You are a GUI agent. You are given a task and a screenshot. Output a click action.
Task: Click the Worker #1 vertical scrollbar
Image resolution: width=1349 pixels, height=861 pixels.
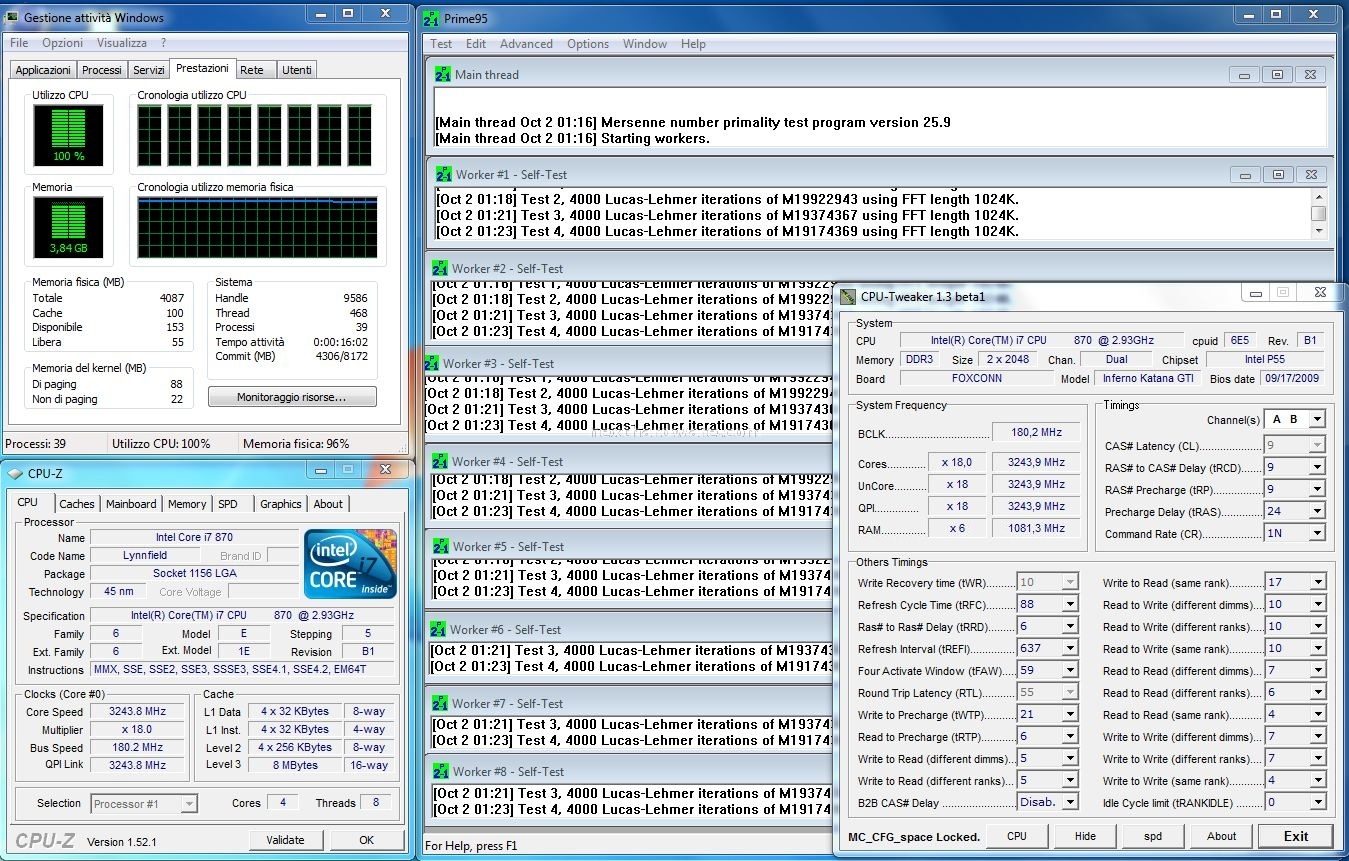click(1318, 213)
